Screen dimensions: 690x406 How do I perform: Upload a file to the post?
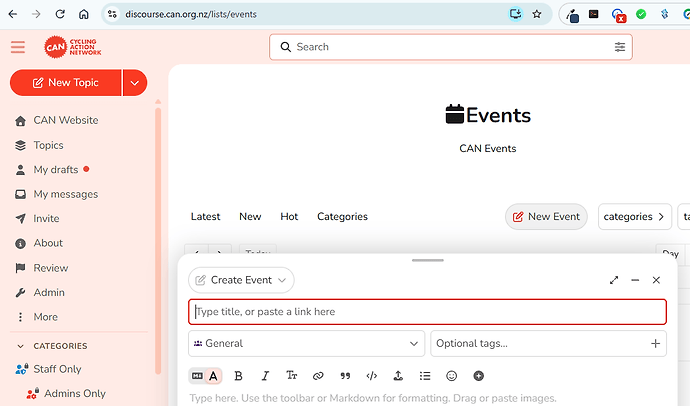398,376
